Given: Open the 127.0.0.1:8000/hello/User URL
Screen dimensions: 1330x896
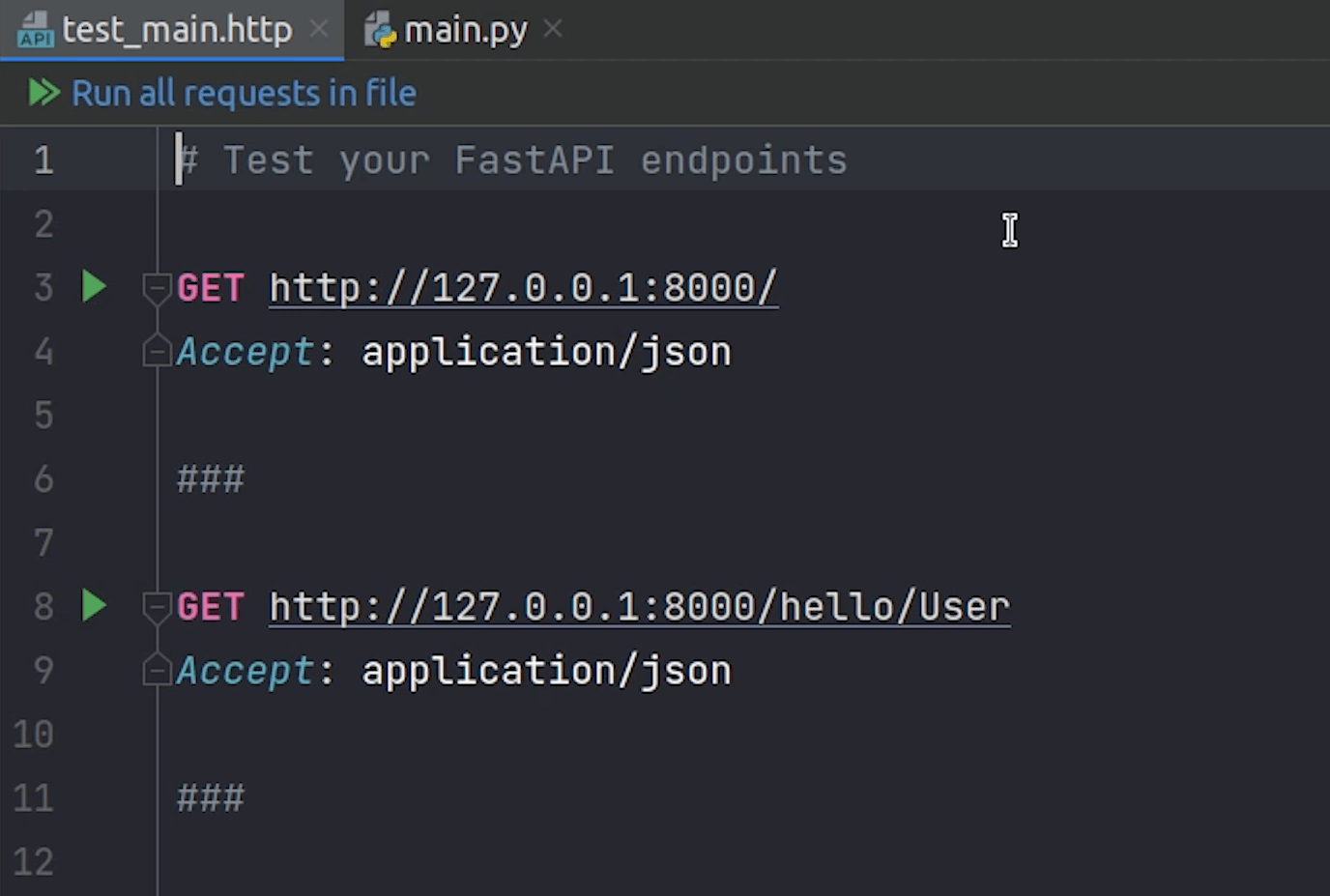Looking at the screenshot, I should click(639, 607).
